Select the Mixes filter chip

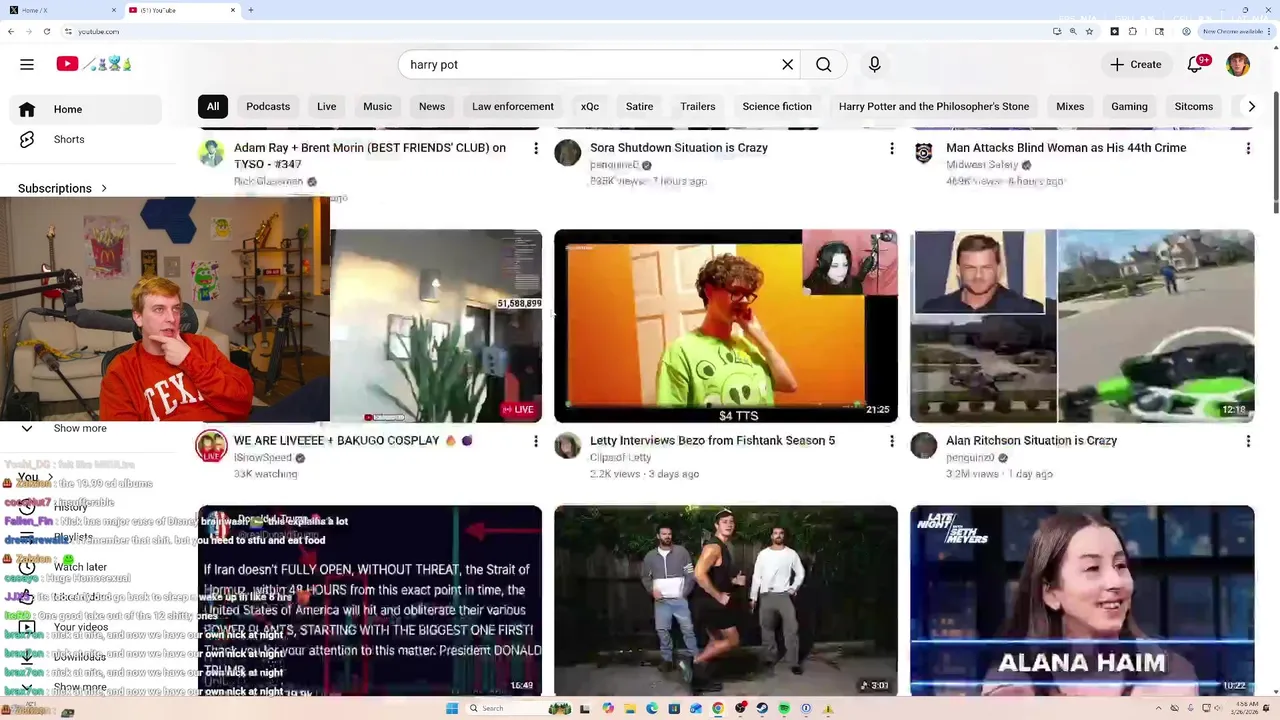[1070, 106]
